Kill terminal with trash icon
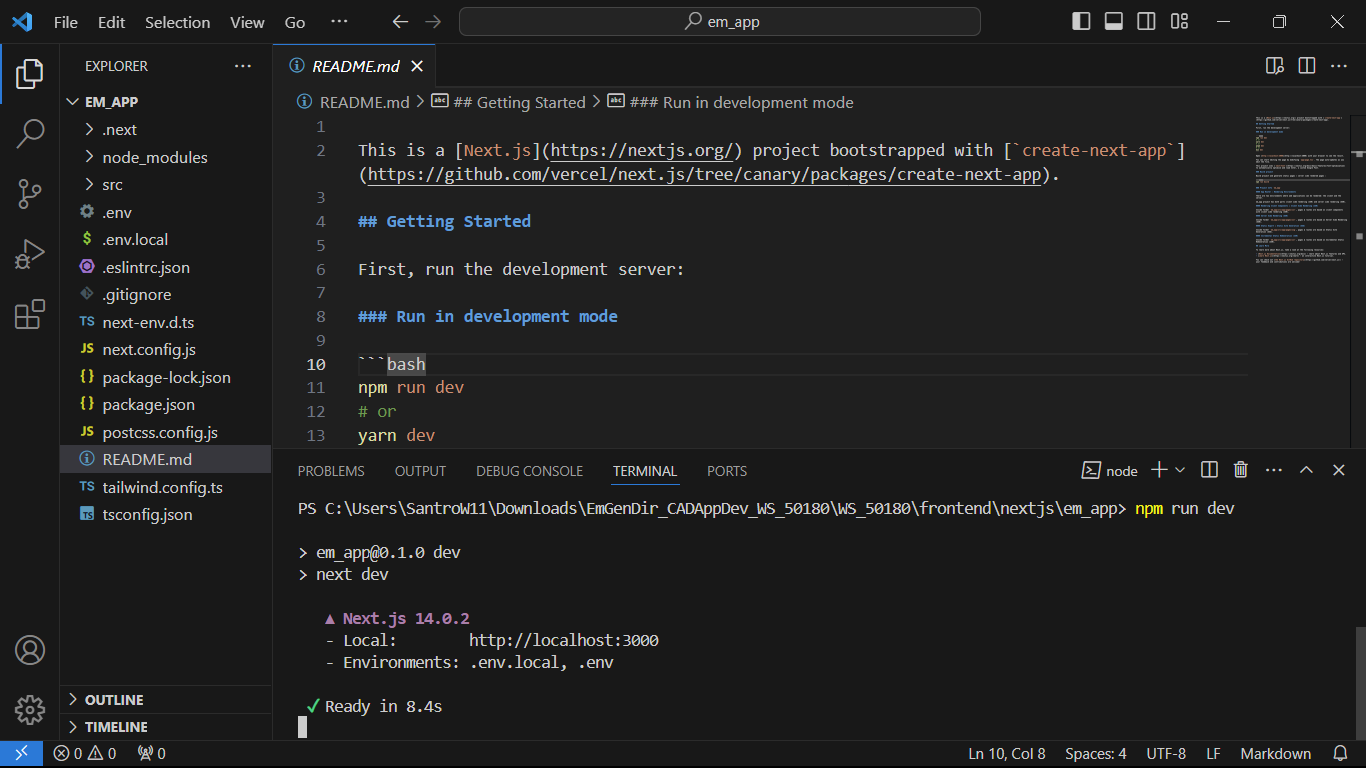Screen dimensions: 1366x768 1241,470
